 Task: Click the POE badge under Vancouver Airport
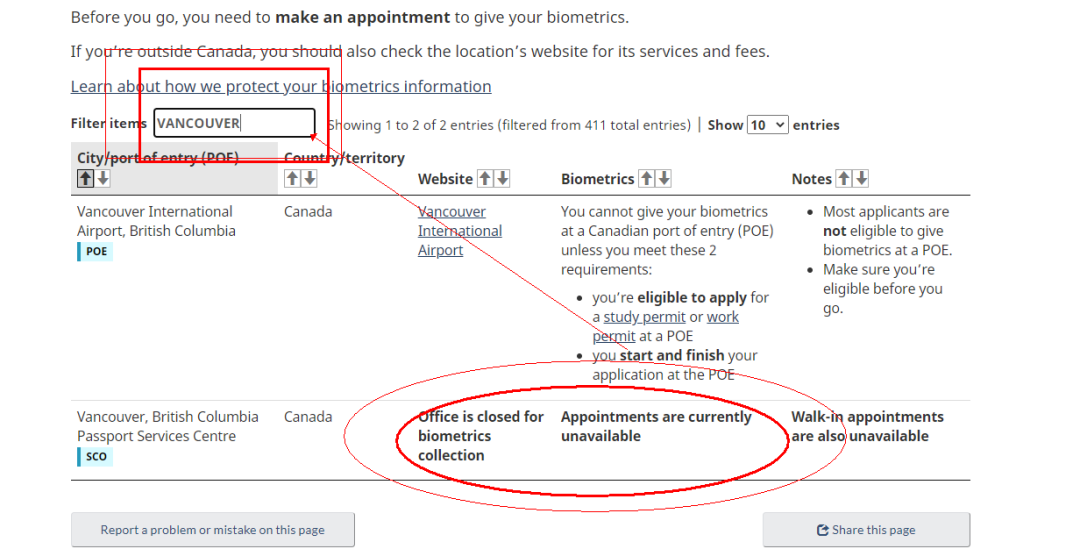click(x=96, y=252)
